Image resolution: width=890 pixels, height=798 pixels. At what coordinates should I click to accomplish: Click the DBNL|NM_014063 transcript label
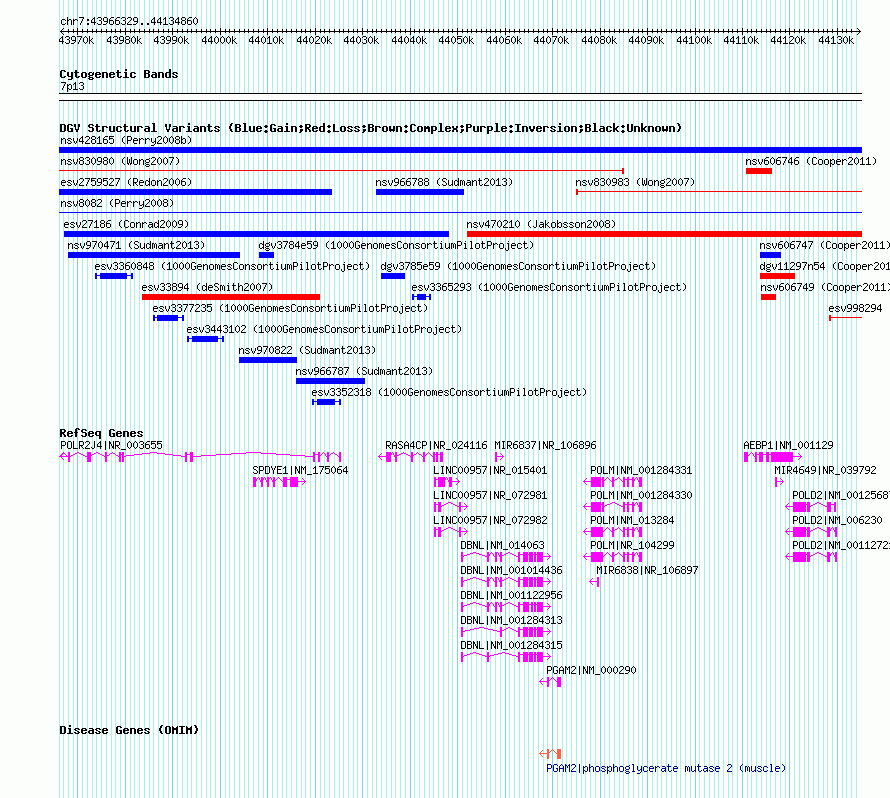tap(502, 545)
